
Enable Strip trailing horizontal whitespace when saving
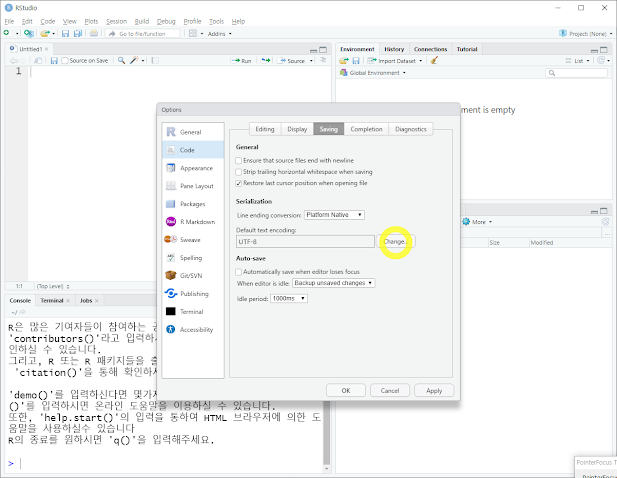tap(238, 172)
